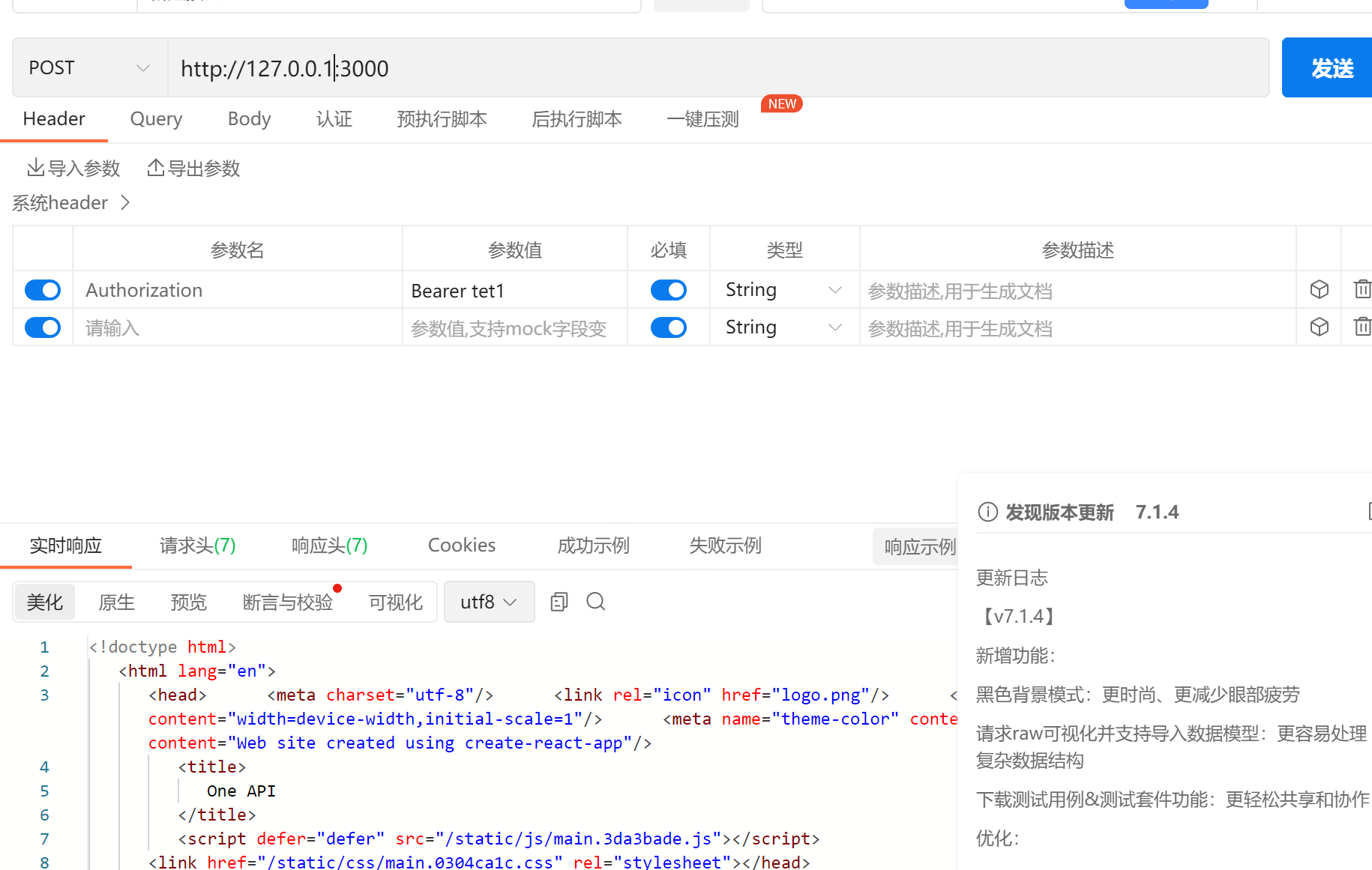Change the utf8 encoding dropdown

pos(489,601)
